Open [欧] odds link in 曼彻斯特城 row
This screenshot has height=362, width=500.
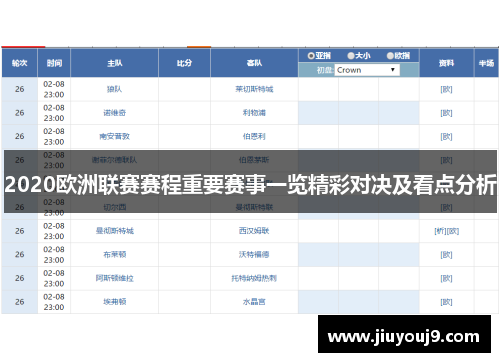(x=453, y=231)
